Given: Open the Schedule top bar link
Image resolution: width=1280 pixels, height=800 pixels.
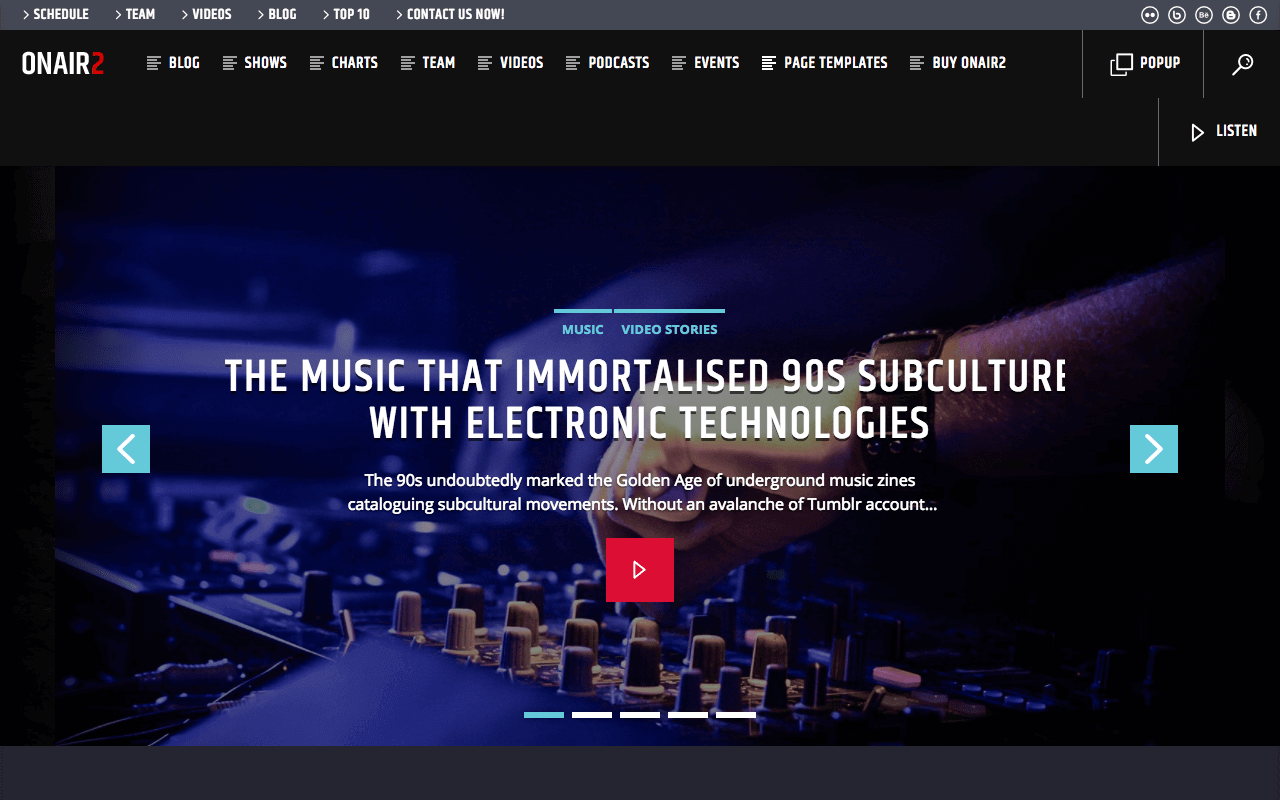Looking at the screenshot, I should (55, 15).
